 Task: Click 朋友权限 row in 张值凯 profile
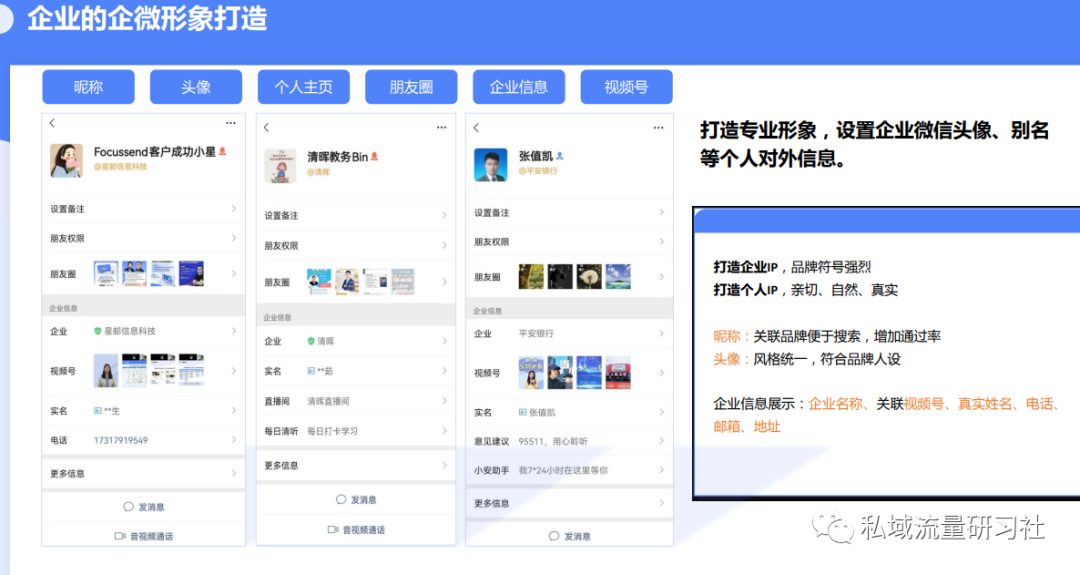tap(569, 242)
